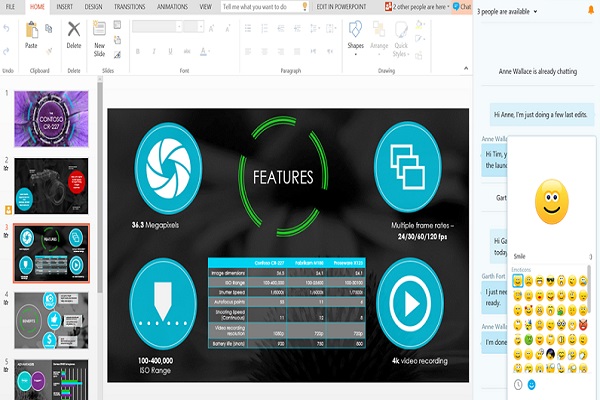The height and width of the screenshot is (400, 600).
Task: Pick the green sick-face emoticon
Action: point(528,340)
